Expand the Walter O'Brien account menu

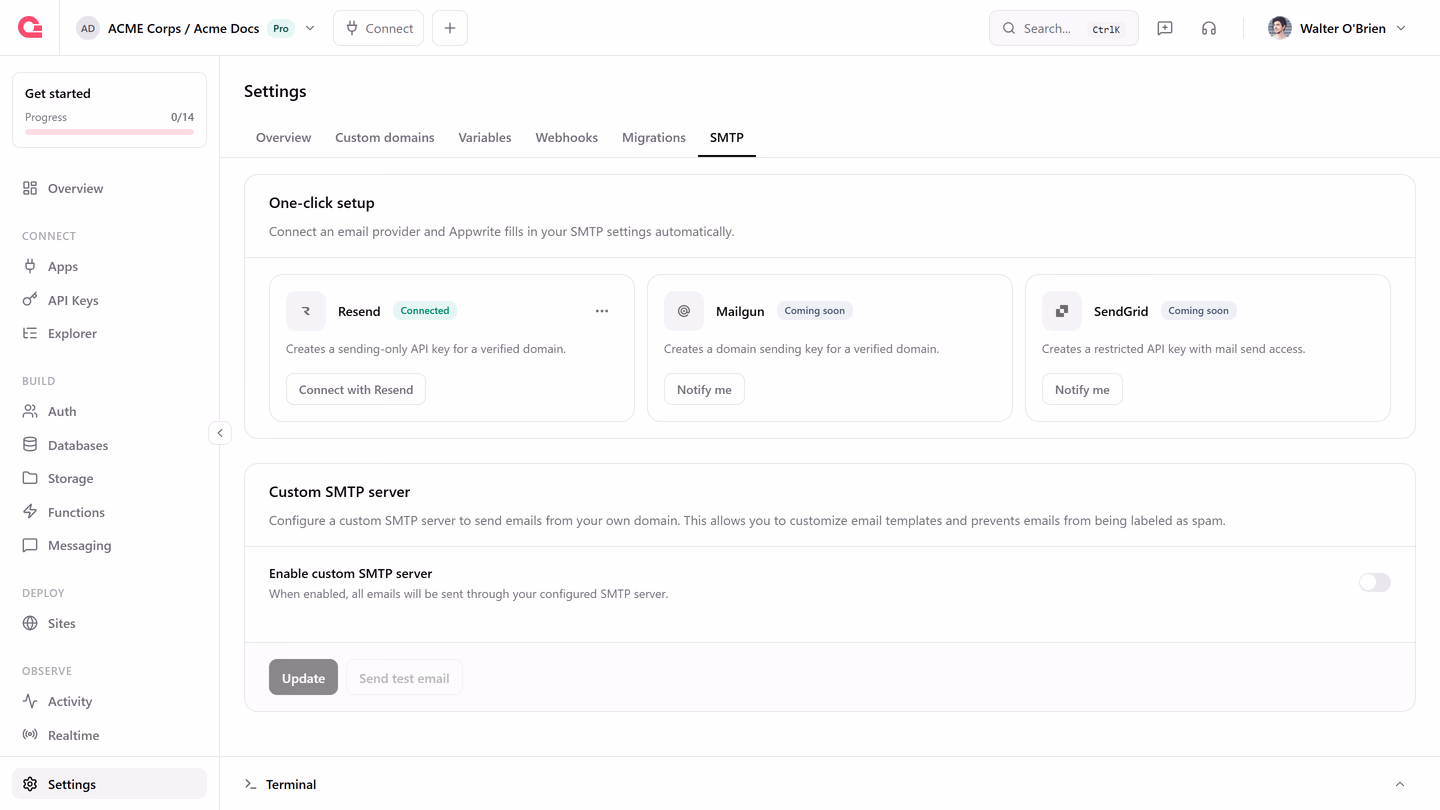click(x=1401, y=28)
